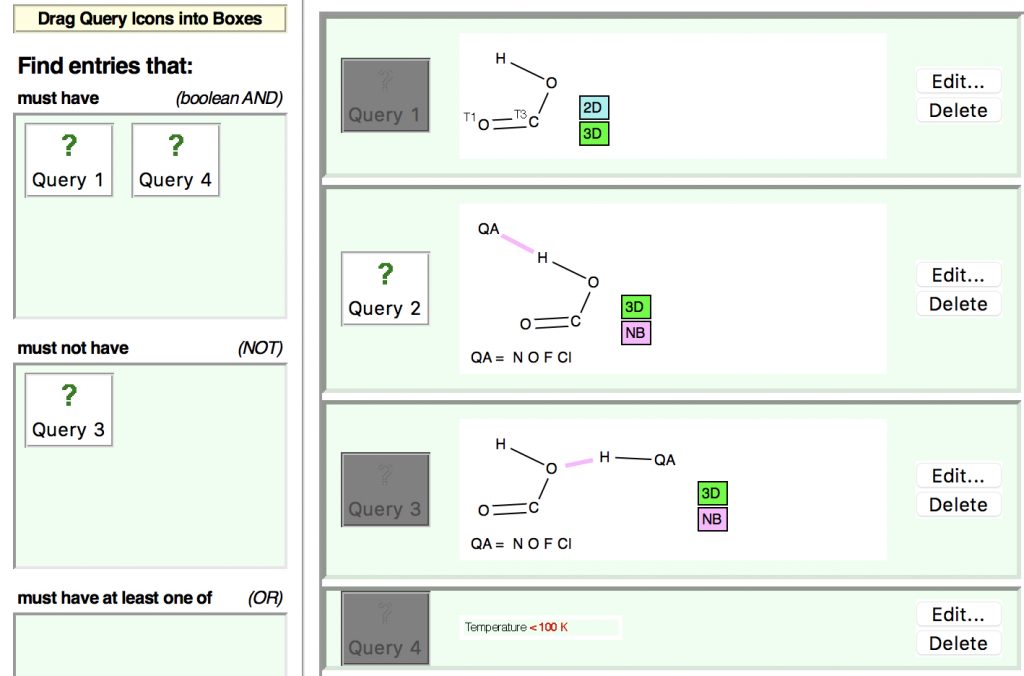Delete Query 2 from the list
1024x676 pixels.
(x=958, y=304)
